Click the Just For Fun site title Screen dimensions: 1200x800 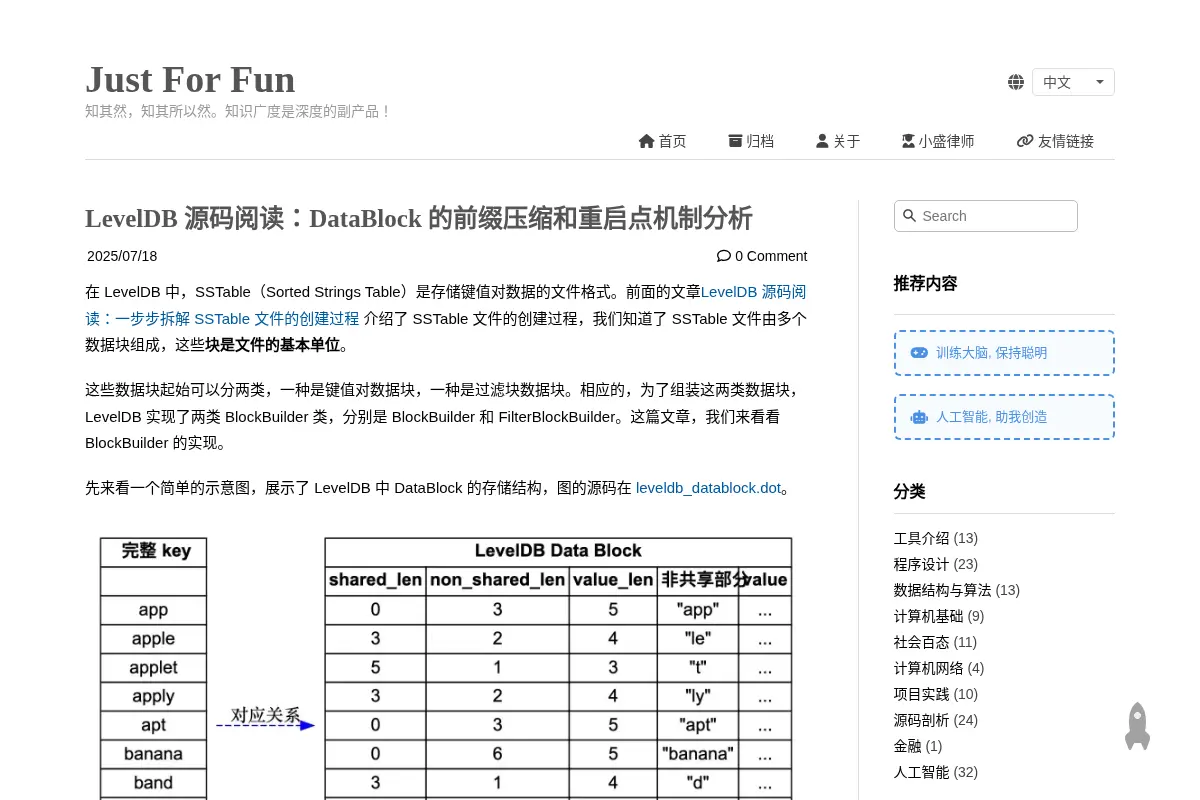coord(190,79)
